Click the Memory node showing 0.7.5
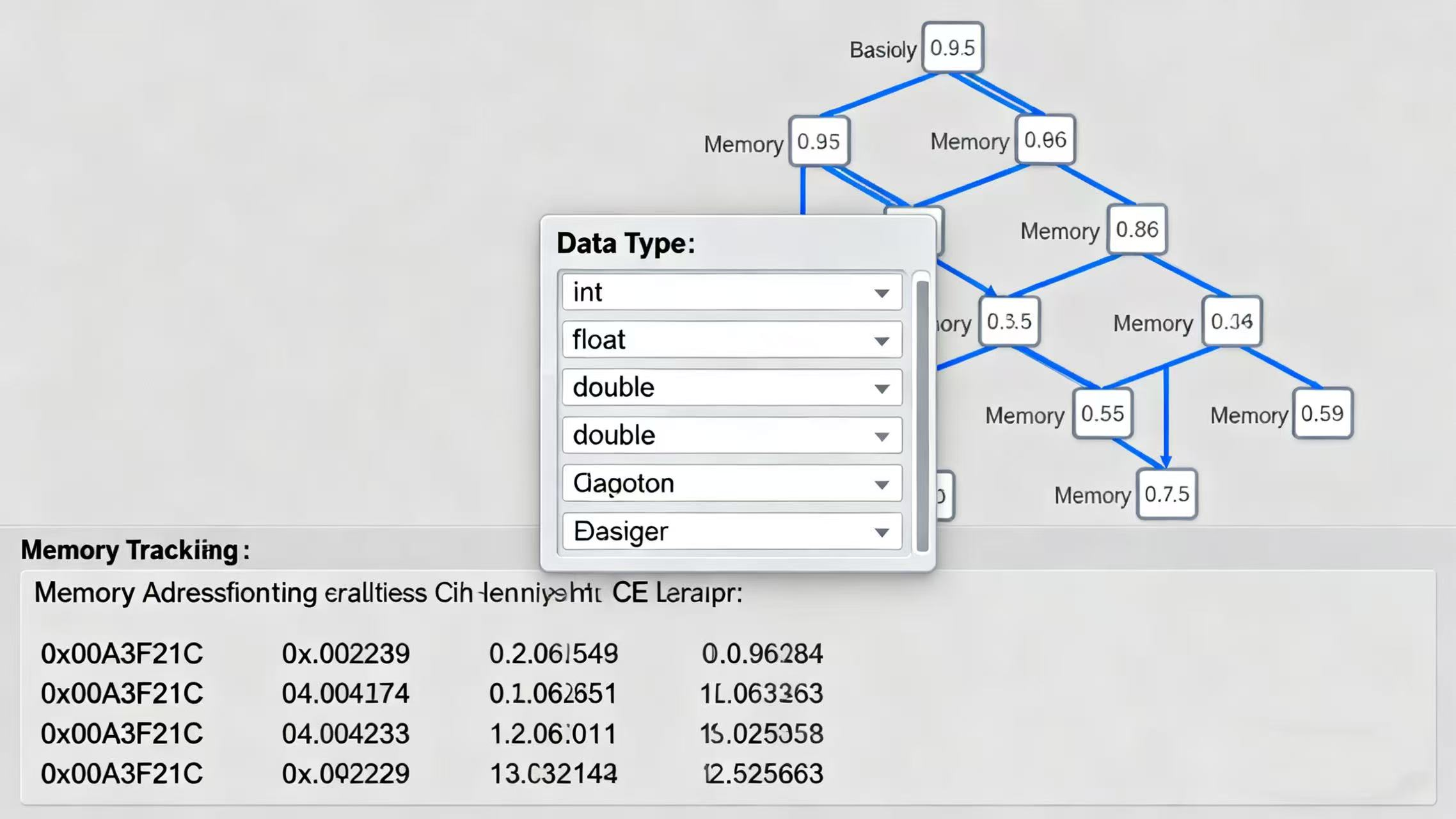 [x=1166, y=495]
